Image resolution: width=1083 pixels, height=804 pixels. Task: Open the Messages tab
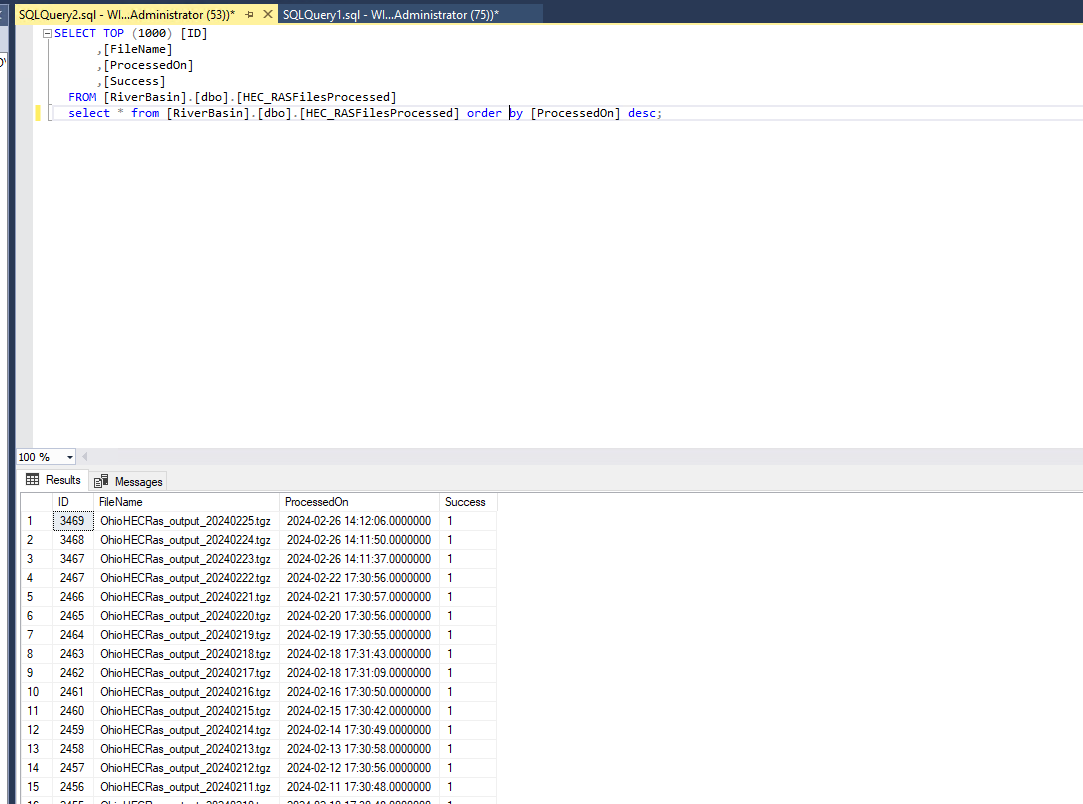(129, 481)
